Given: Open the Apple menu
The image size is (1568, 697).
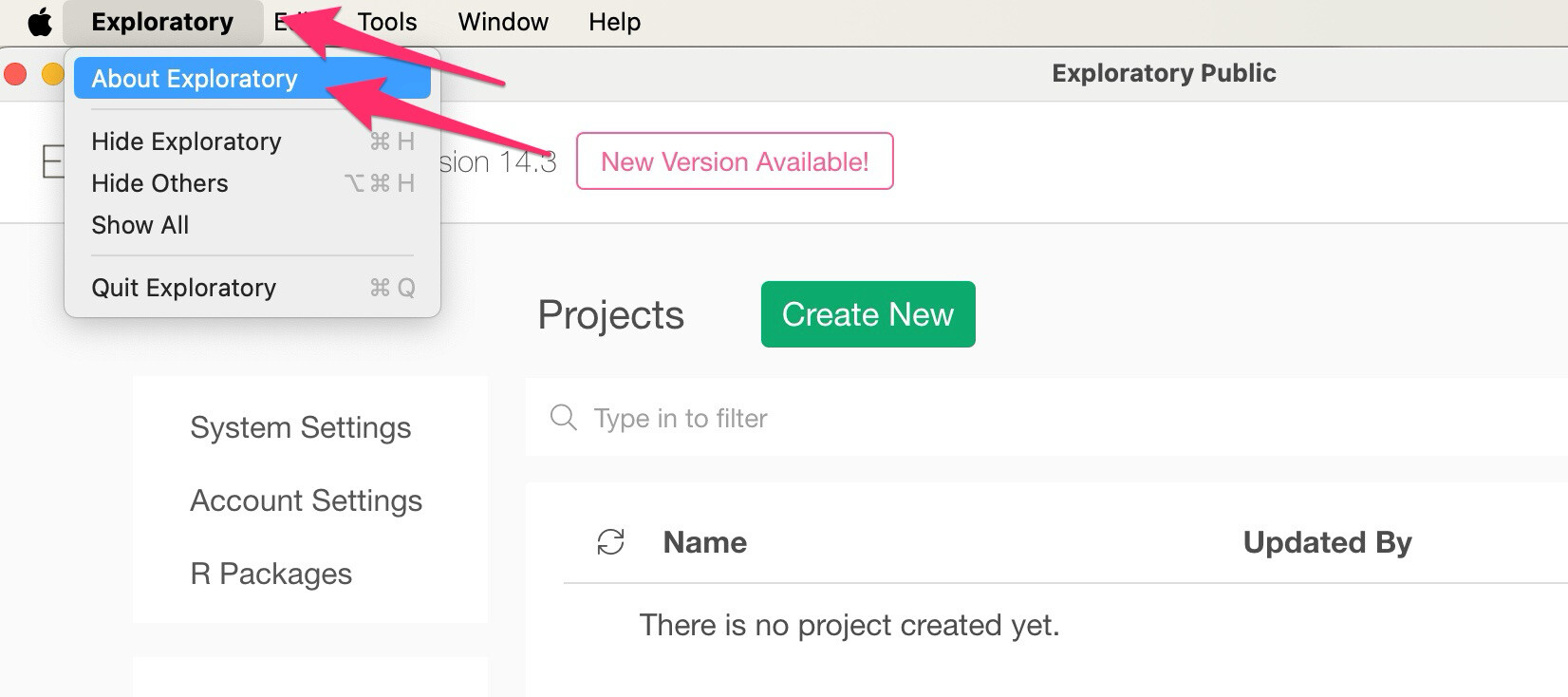Looking at the screenshot, I should click(x=39, y=22).
